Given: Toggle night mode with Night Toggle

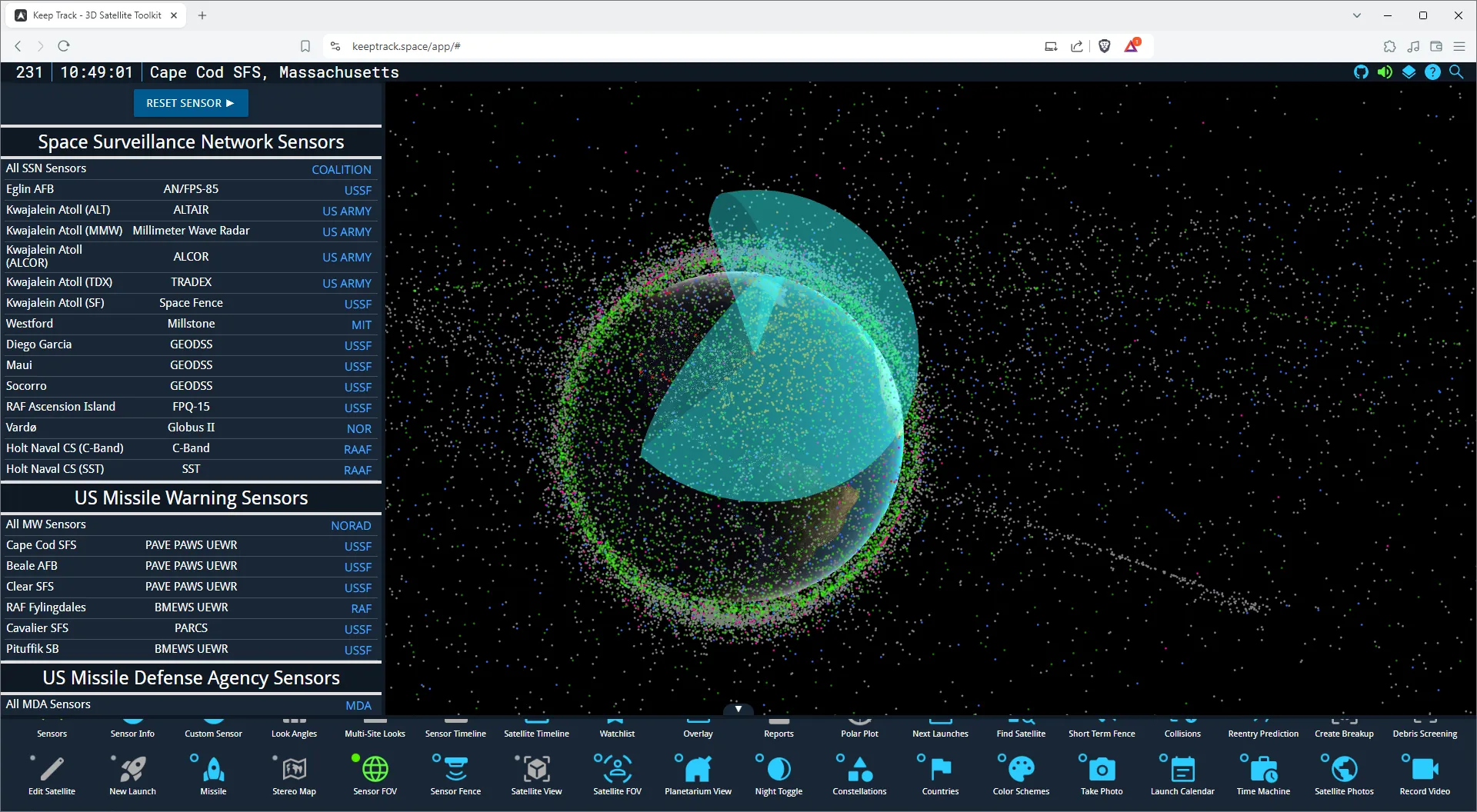Looking at the screenshot, I should click(778, 773).
